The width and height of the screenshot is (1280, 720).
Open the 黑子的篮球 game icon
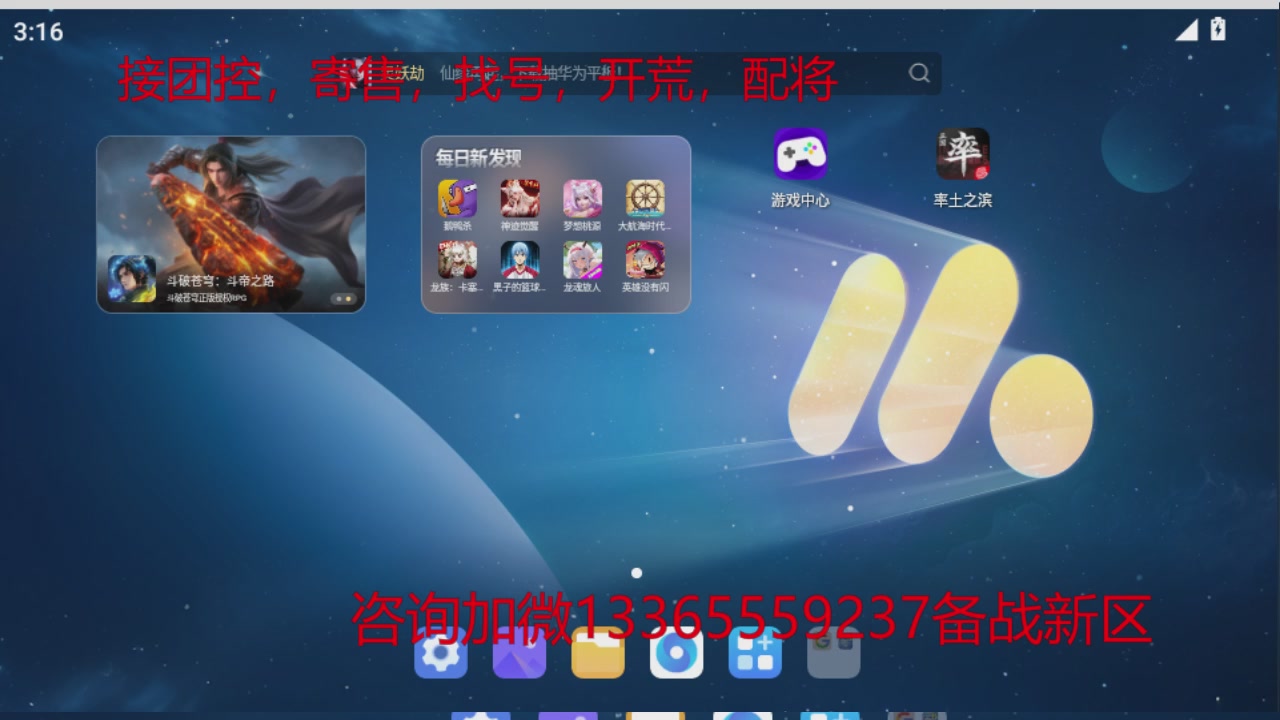(x=520, y=260)
